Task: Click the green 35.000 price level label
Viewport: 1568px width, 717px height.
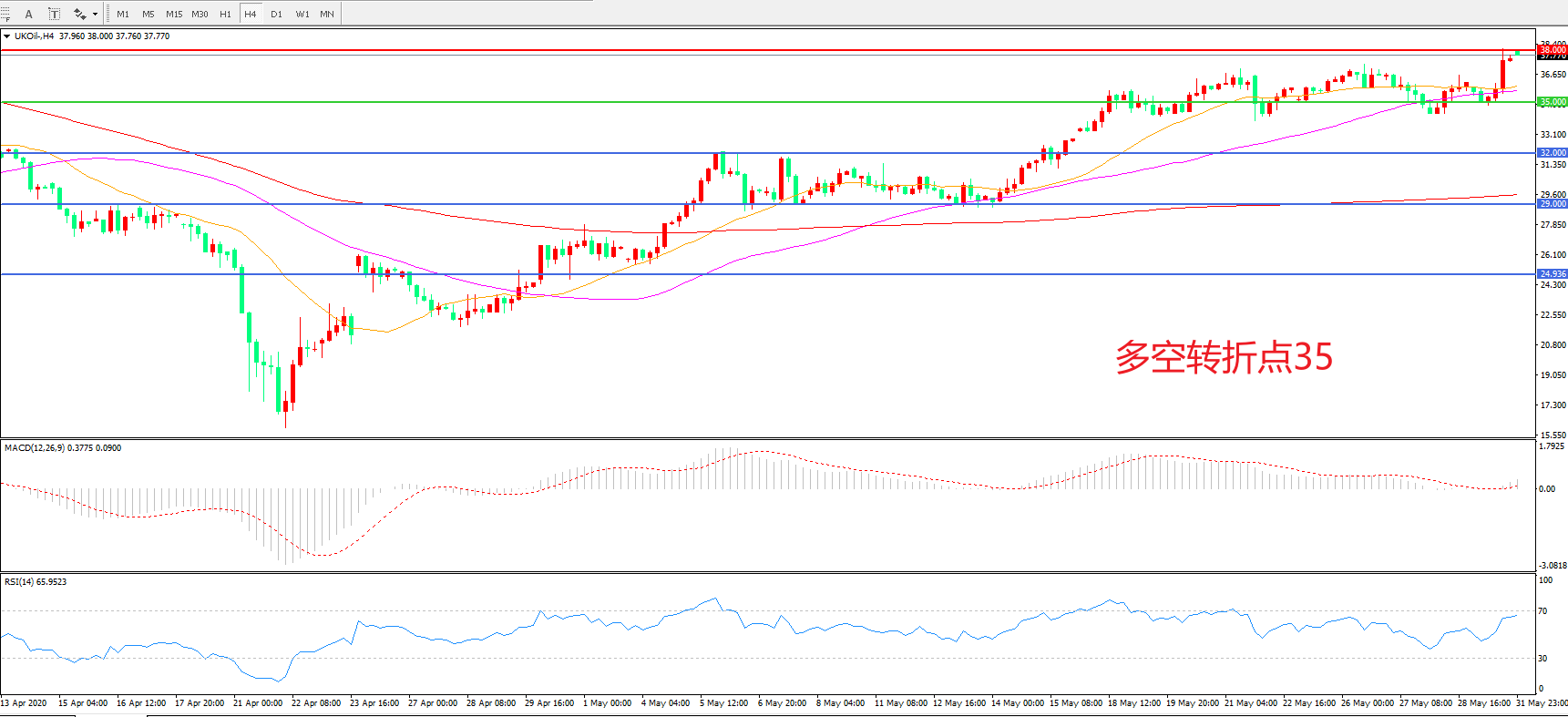Action: click(1553, 102)
